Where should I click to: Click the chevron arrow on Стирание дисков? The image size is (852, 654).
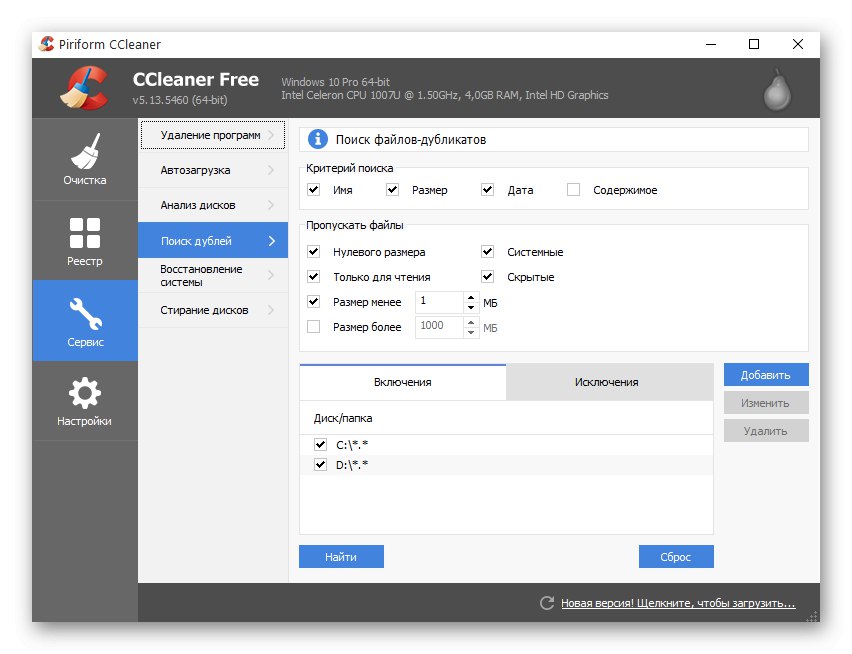click(x=271, y=310)
